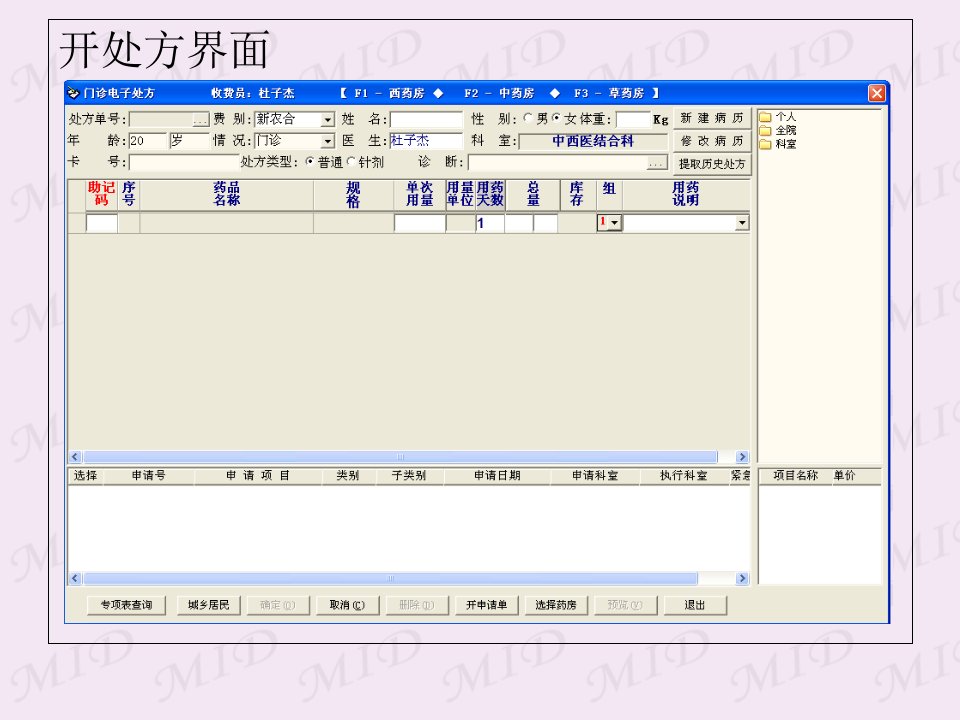Click the 申请日期 column header
The image size is (960, 720).
(497, 476)
